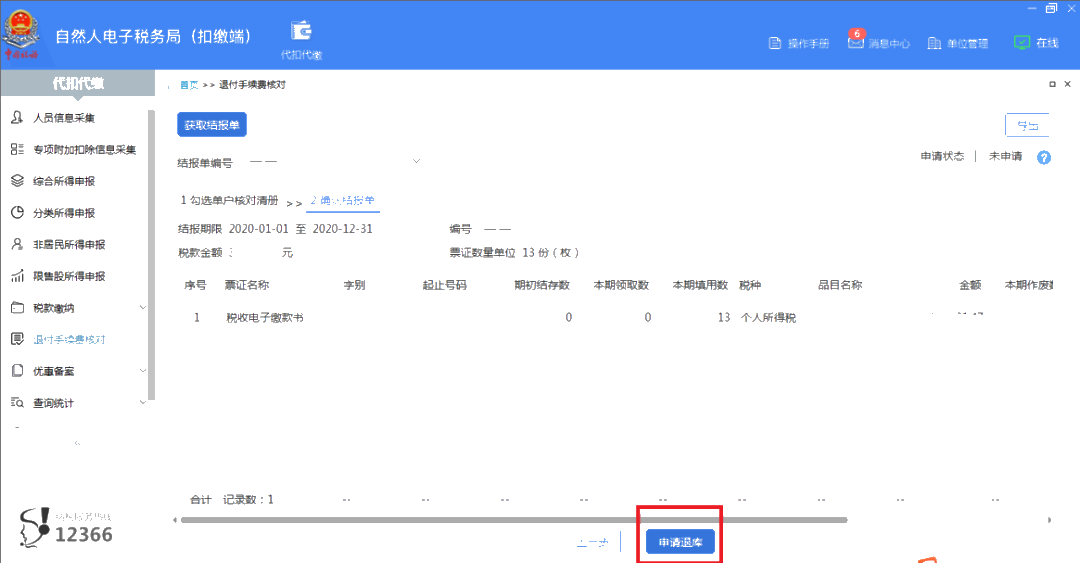Click the horizontal scrollbar thumb

[x=514, y=520]
